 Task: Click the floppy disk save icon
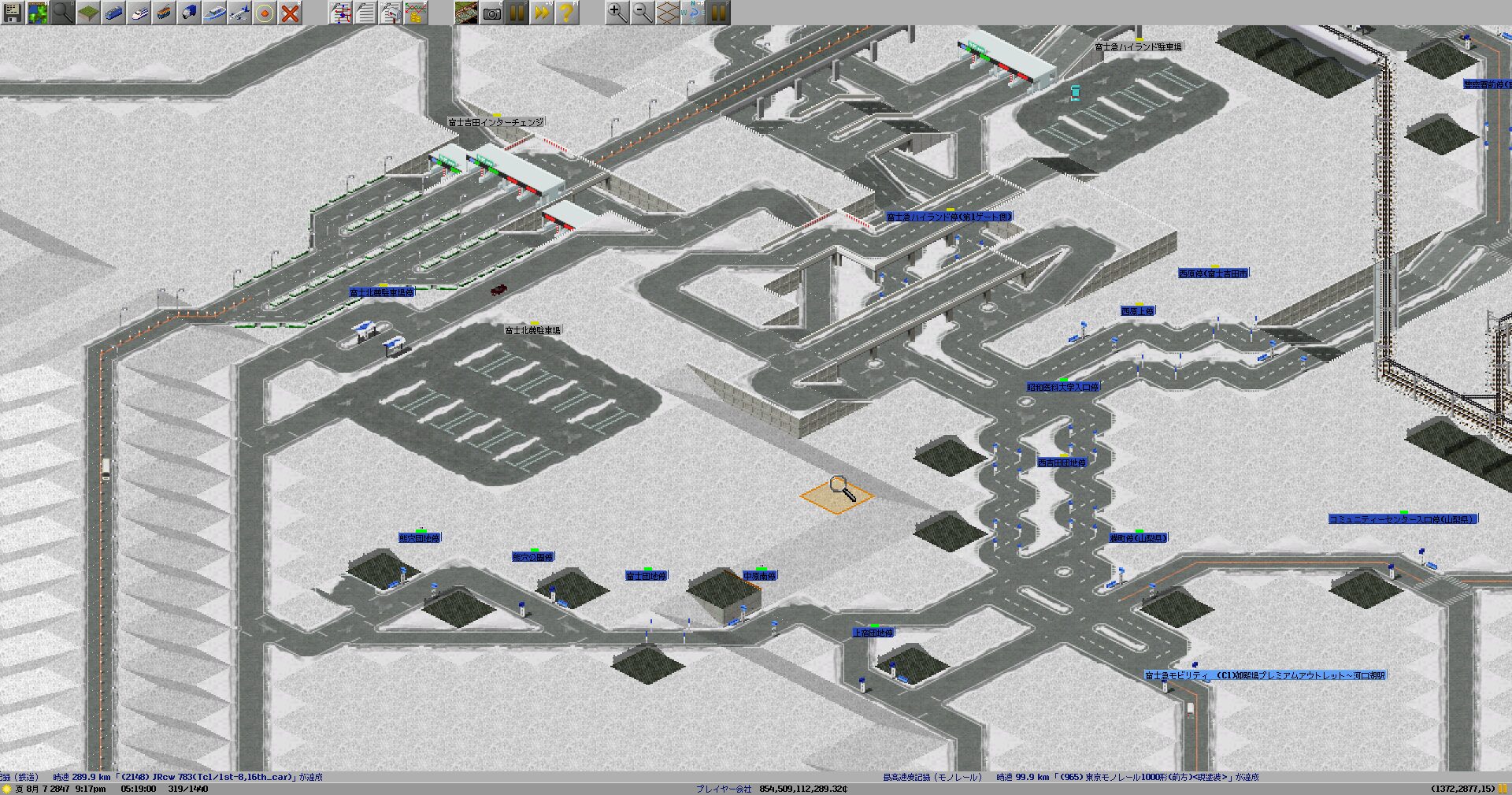[x=12, y=12]
